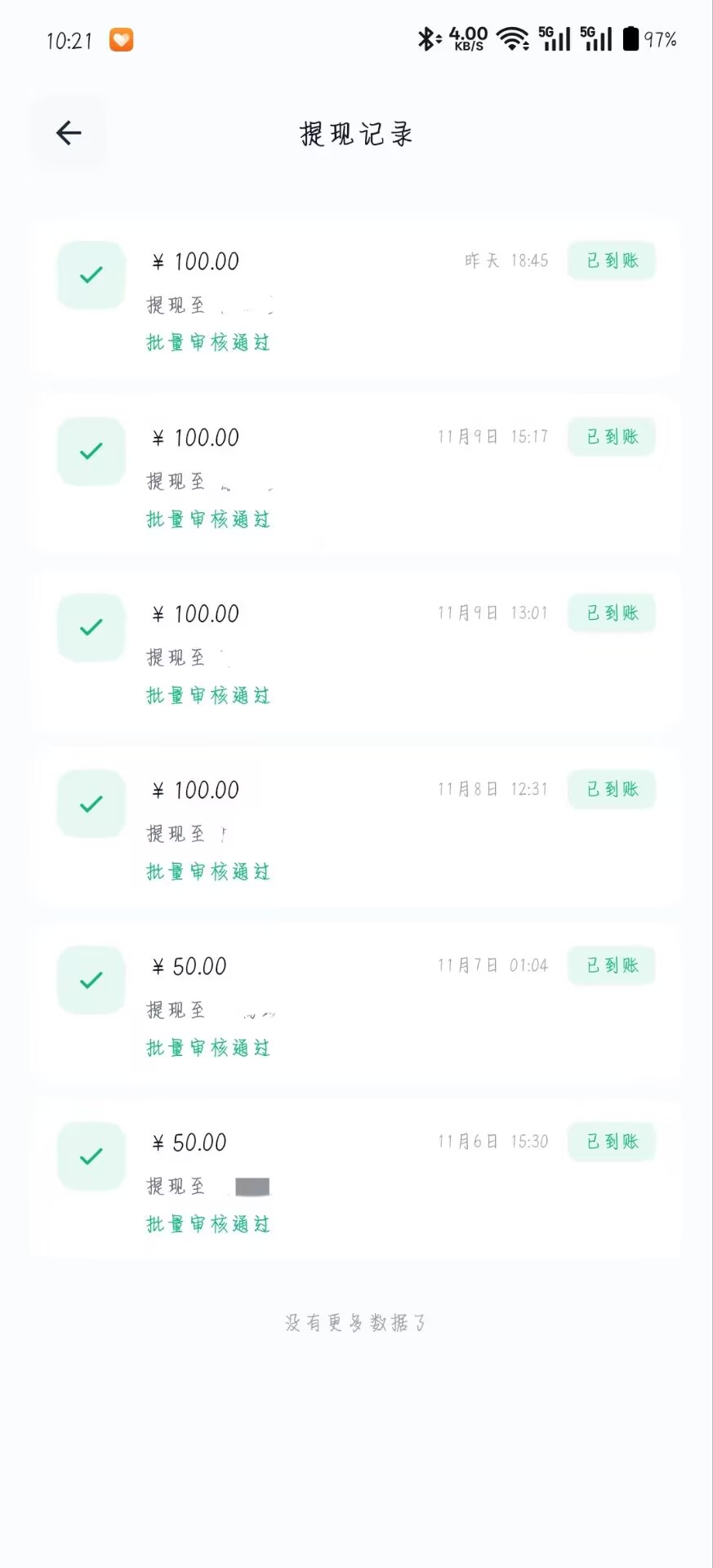
Task: Tap the orange heart app icon in status bar
Action: 122,40
